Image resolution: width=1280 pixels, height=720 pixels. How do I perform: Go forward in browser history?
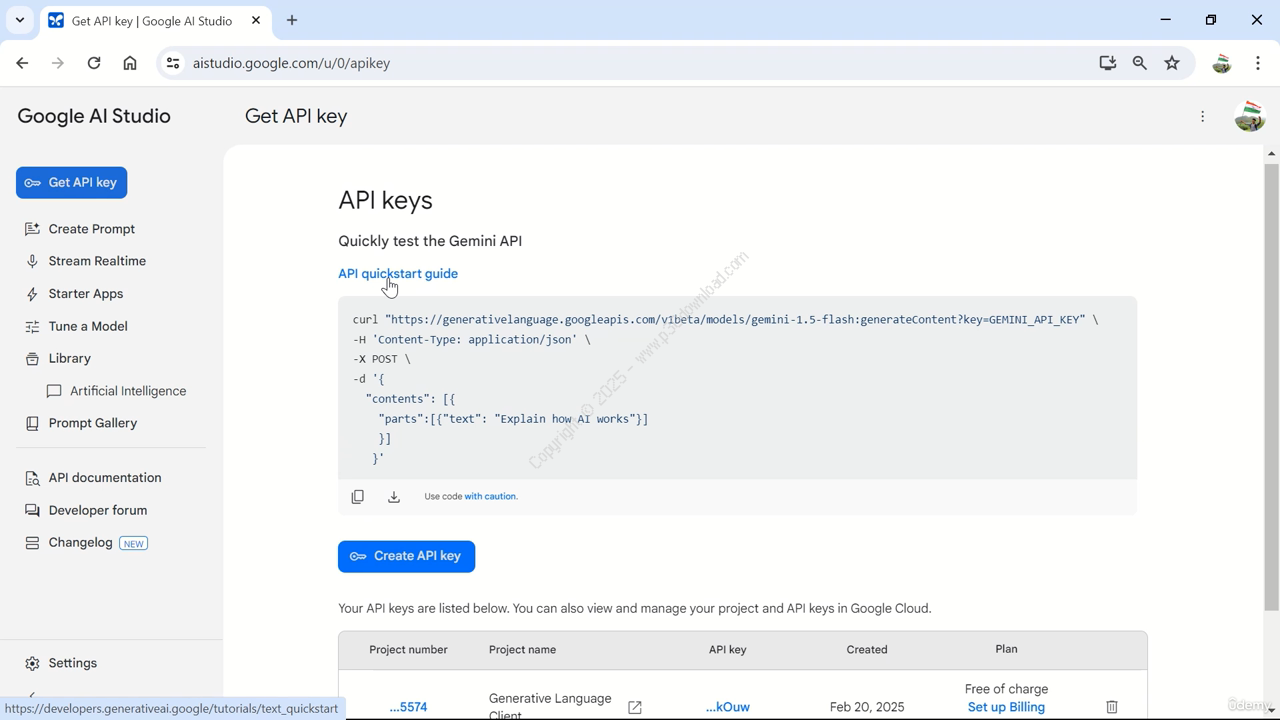58,63
